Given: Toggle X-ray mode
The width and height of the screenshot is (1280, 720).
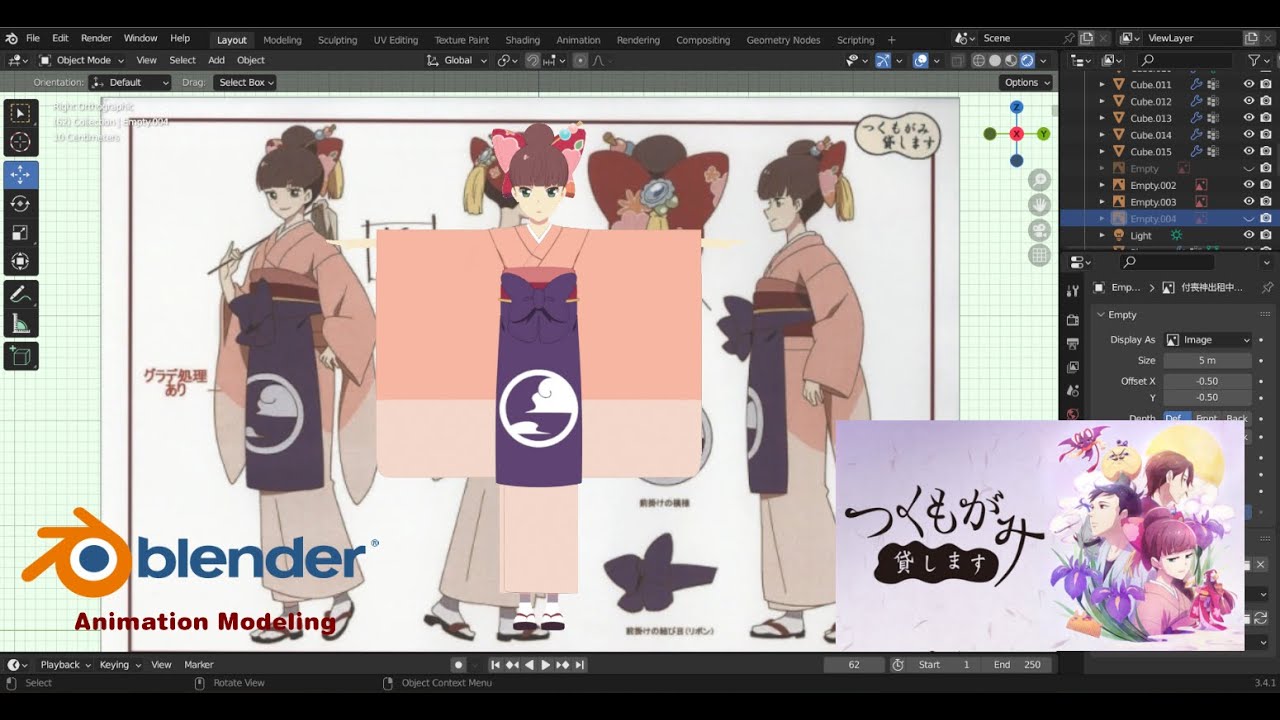Looking at the screenshot, I should click(957, 61).
